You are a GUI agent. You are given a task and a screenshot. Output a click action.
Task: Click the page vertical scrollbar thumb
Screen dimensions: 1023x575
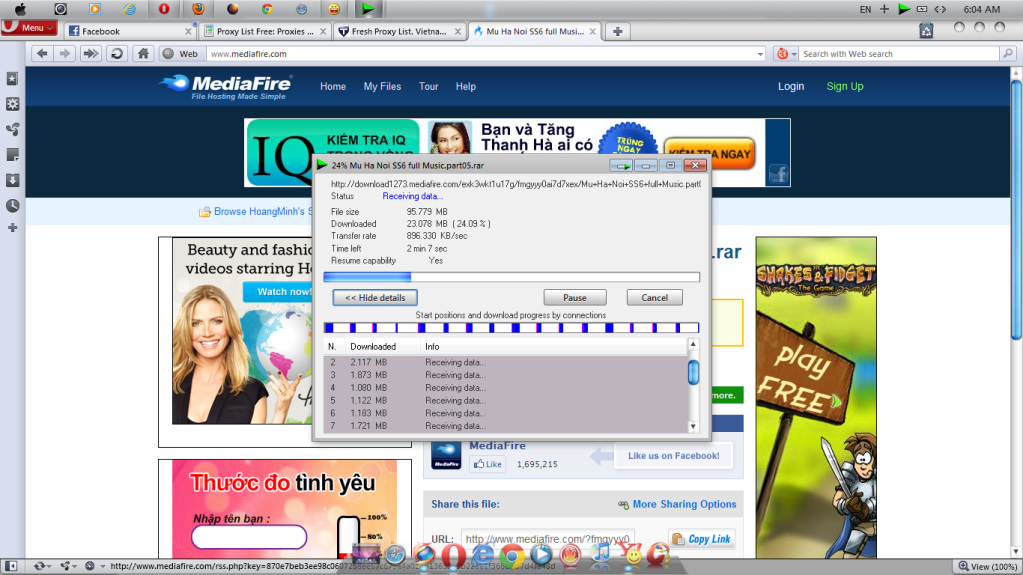coord(1016,209)
